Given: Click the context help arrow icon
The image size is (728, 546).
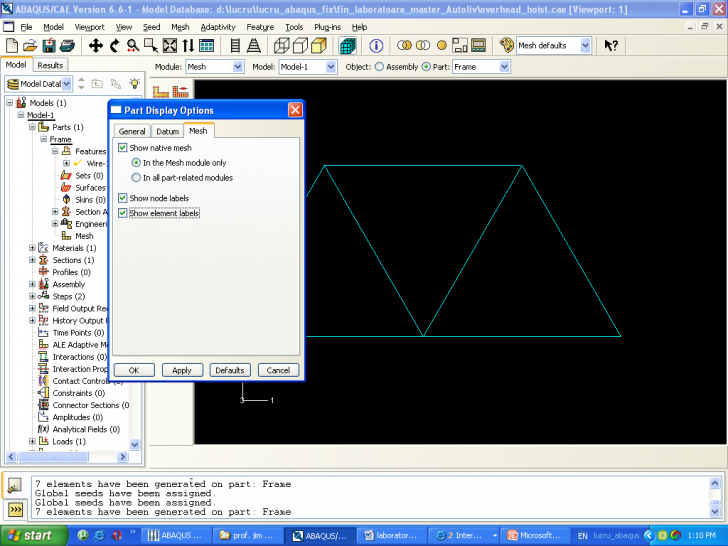Looking at the screenshot, I should point(611,46).
